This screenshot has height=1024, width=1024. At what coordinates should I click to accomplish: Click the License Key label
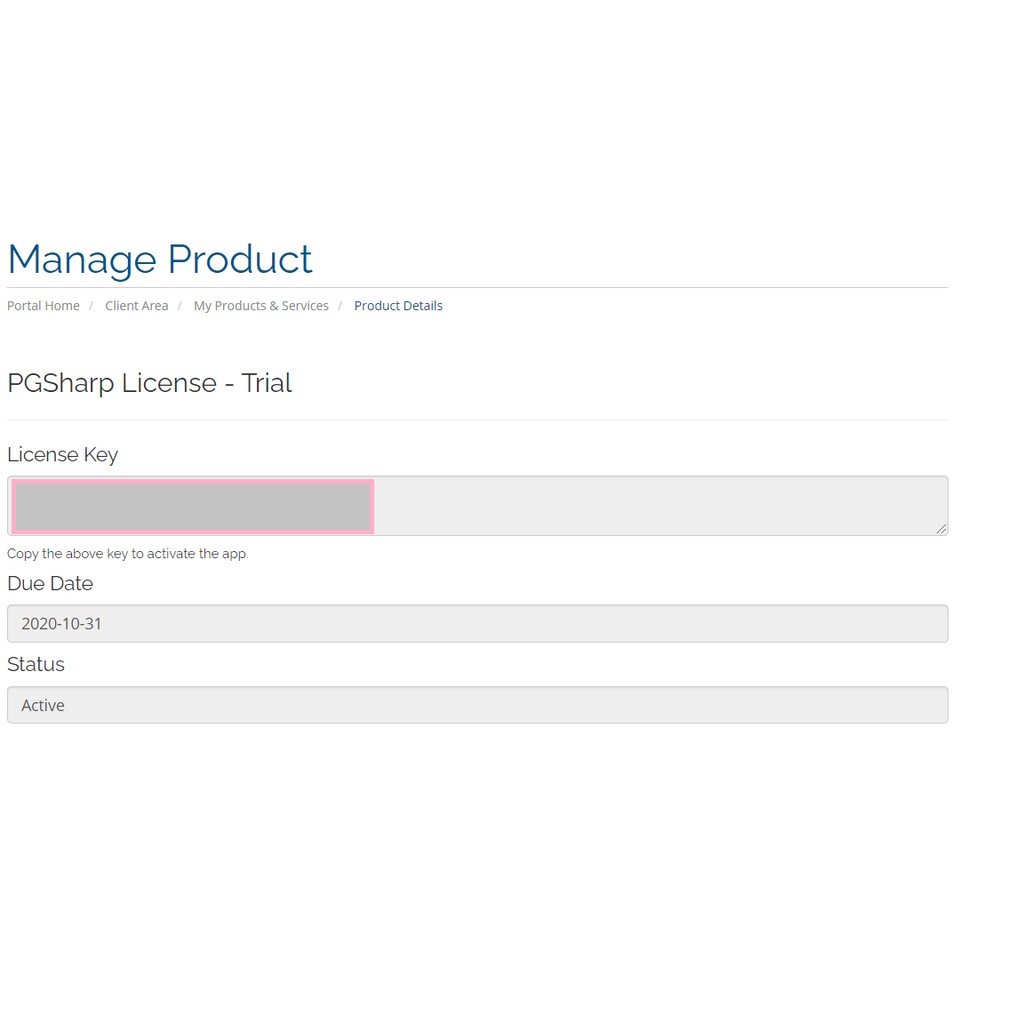tap(63, 455)
